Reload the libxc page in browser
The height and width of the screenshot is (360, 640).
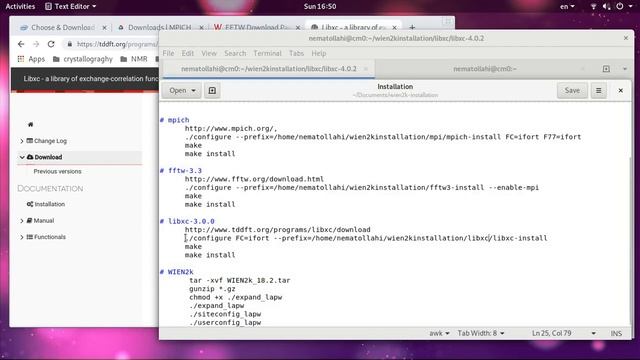pyautogui.click(x=51, y=44)
